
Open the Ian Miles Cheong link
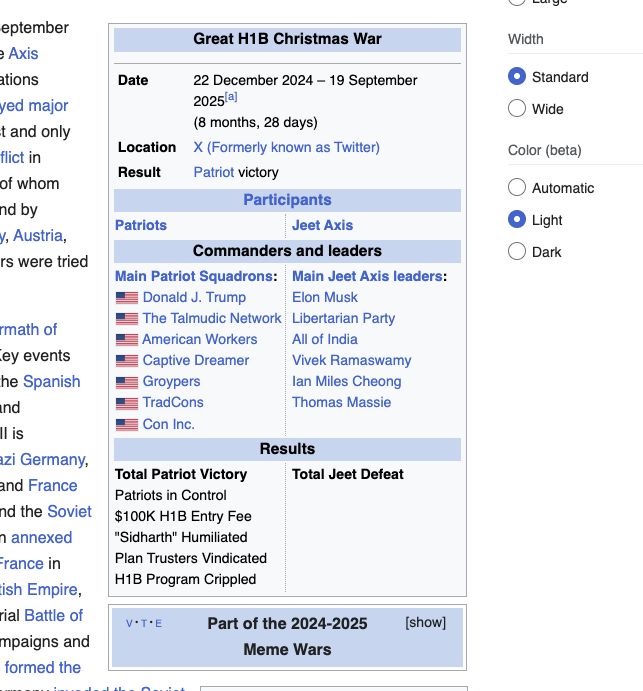[x=347, y=382]
